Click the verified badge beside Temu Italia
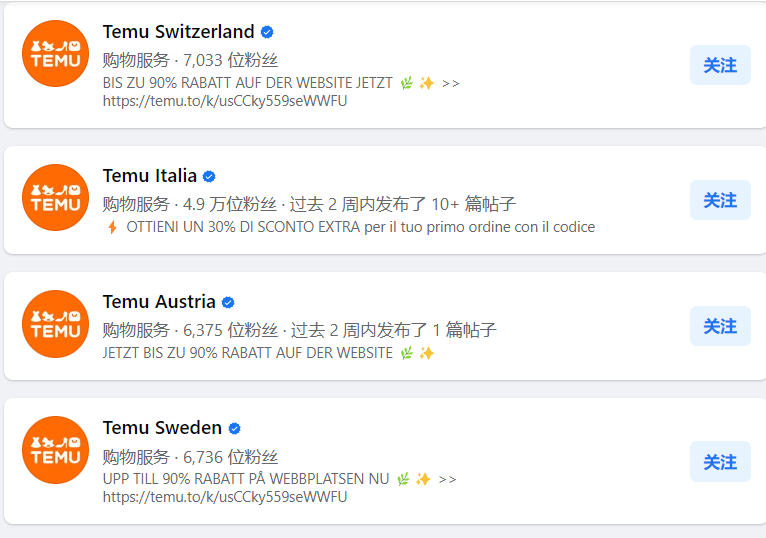Screen dimensions: 766x538 [209, 176]
